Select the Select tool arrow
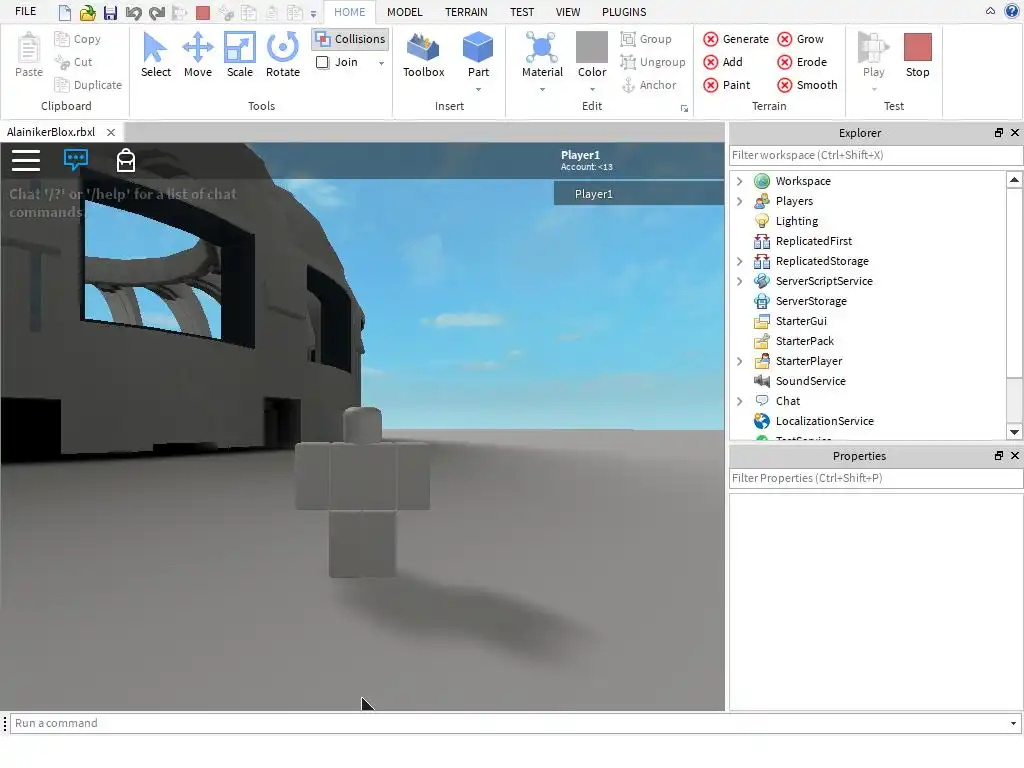 click(x=155, y=55)
